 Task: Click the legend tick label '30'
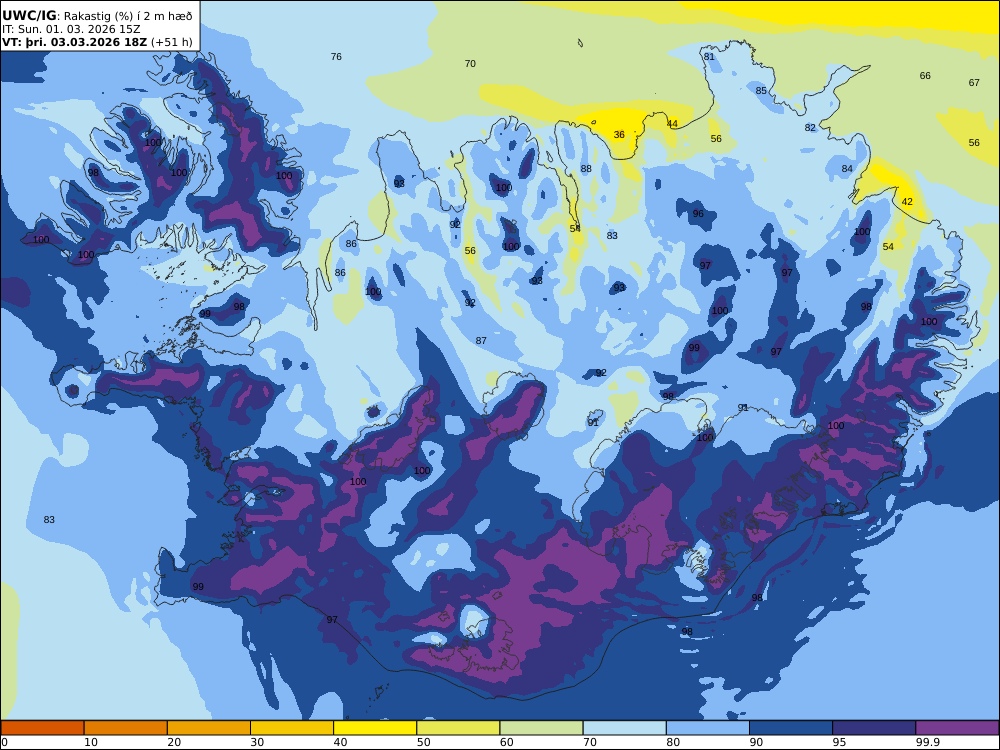(258, 742)
